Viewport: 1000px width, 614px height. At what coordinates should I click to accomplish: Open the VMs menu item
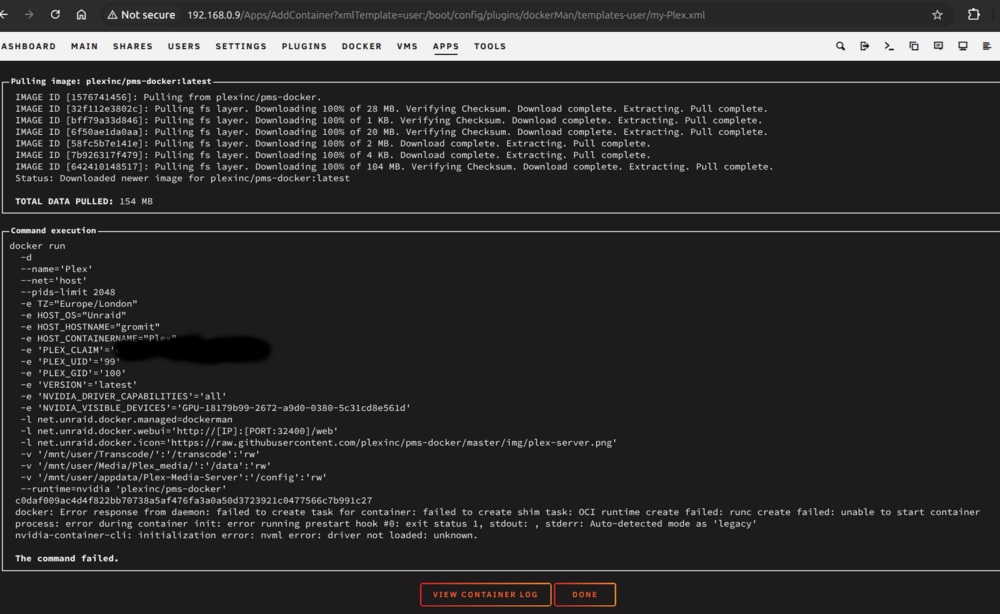(407, 47)
